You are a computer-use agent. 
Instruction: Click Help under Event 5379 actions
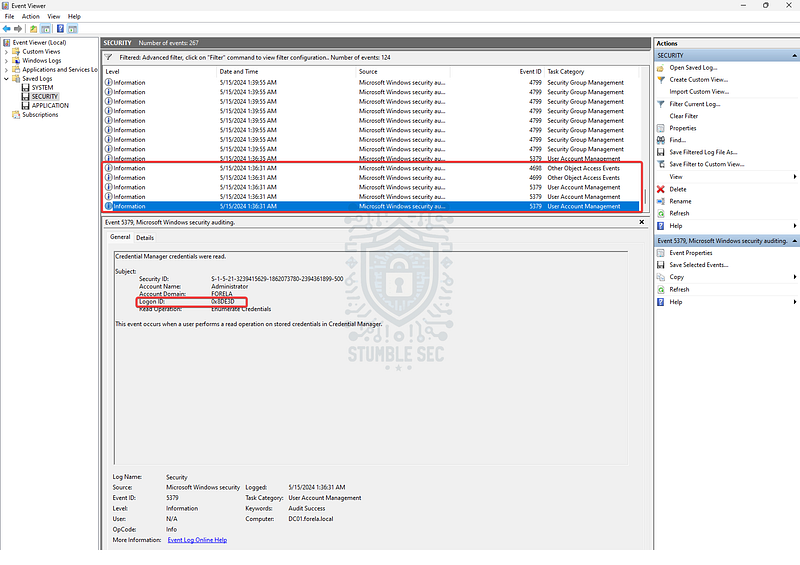tap(676, 302)
